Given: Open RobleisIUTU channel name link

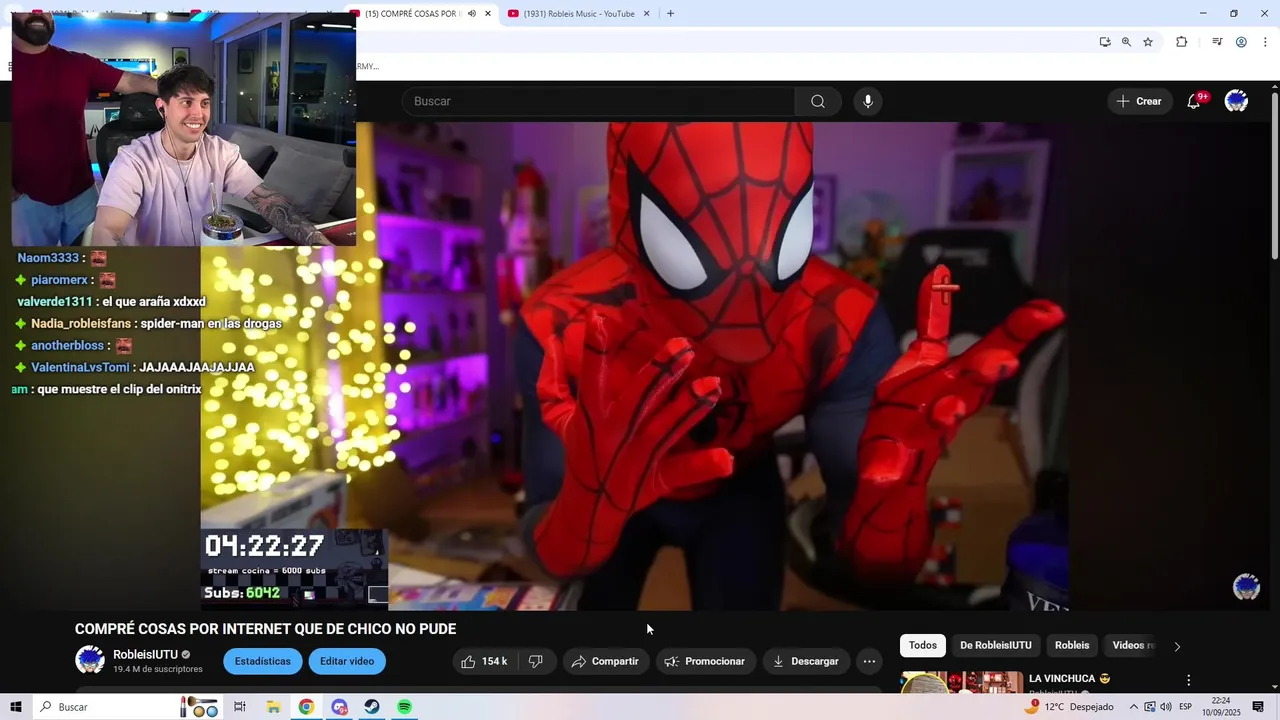Looking at the screenshot, I should [x=145, y=654].
